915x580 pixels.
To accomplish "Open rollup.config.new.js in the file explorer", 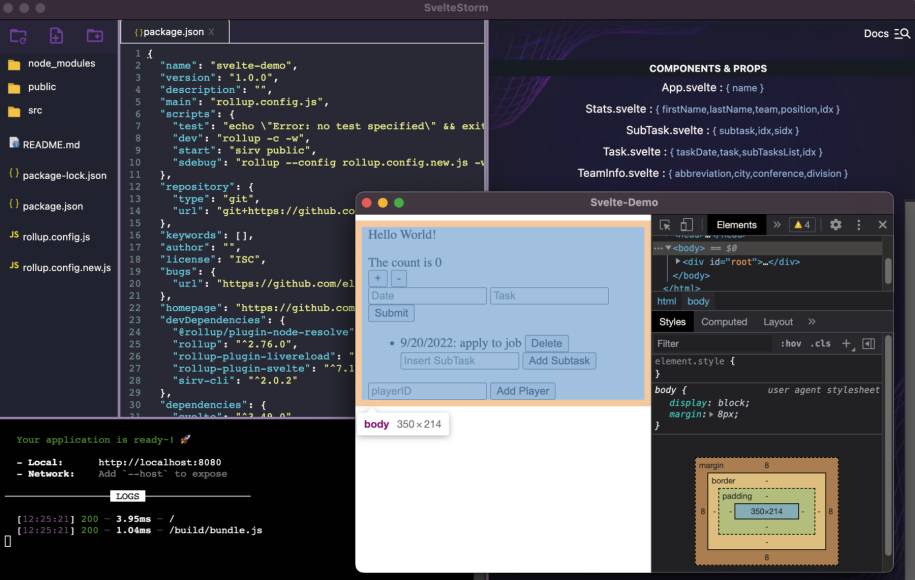I will click(x=60, y=267).
